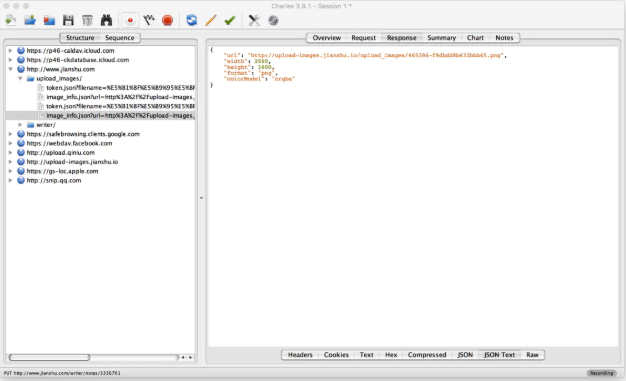Click the Save session floppy icon
626x381 pixels.
coord(68,20)
